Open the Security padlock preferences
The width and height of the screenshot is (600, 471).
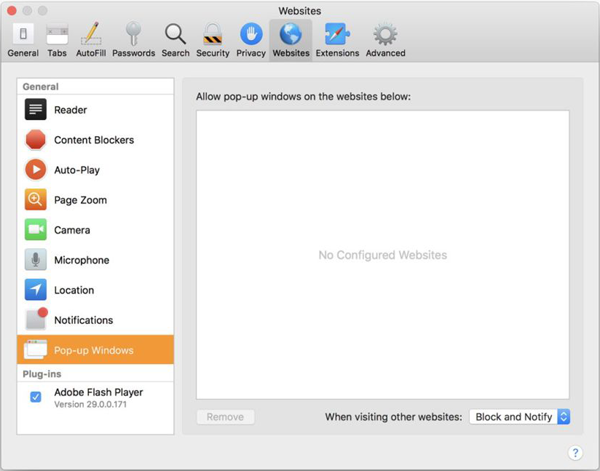pyautogui.click(x=212, y=39)
